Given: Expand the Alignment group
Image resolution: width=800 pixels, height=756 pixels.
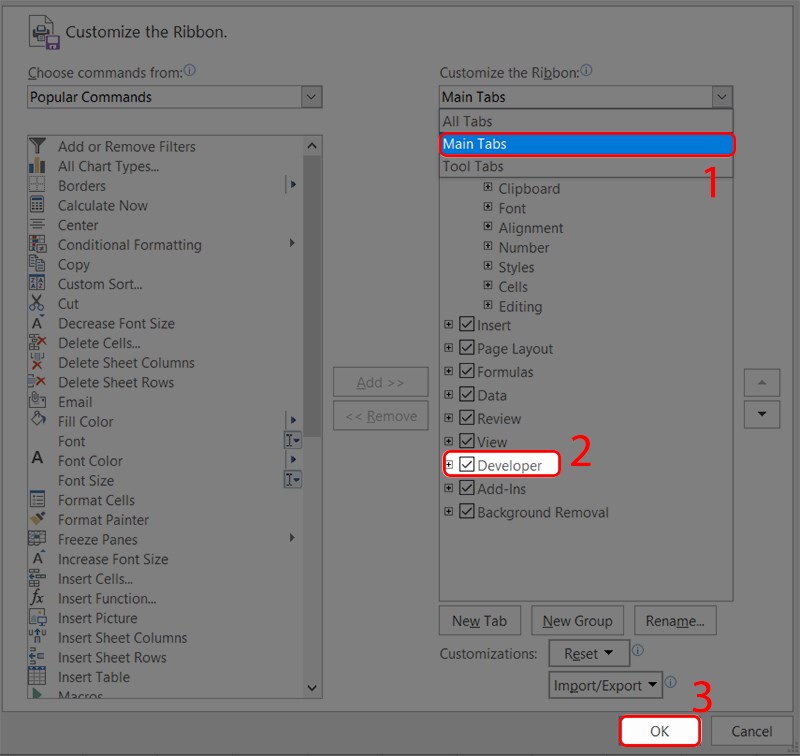Looking at the screenshot, I should point(488,226).
